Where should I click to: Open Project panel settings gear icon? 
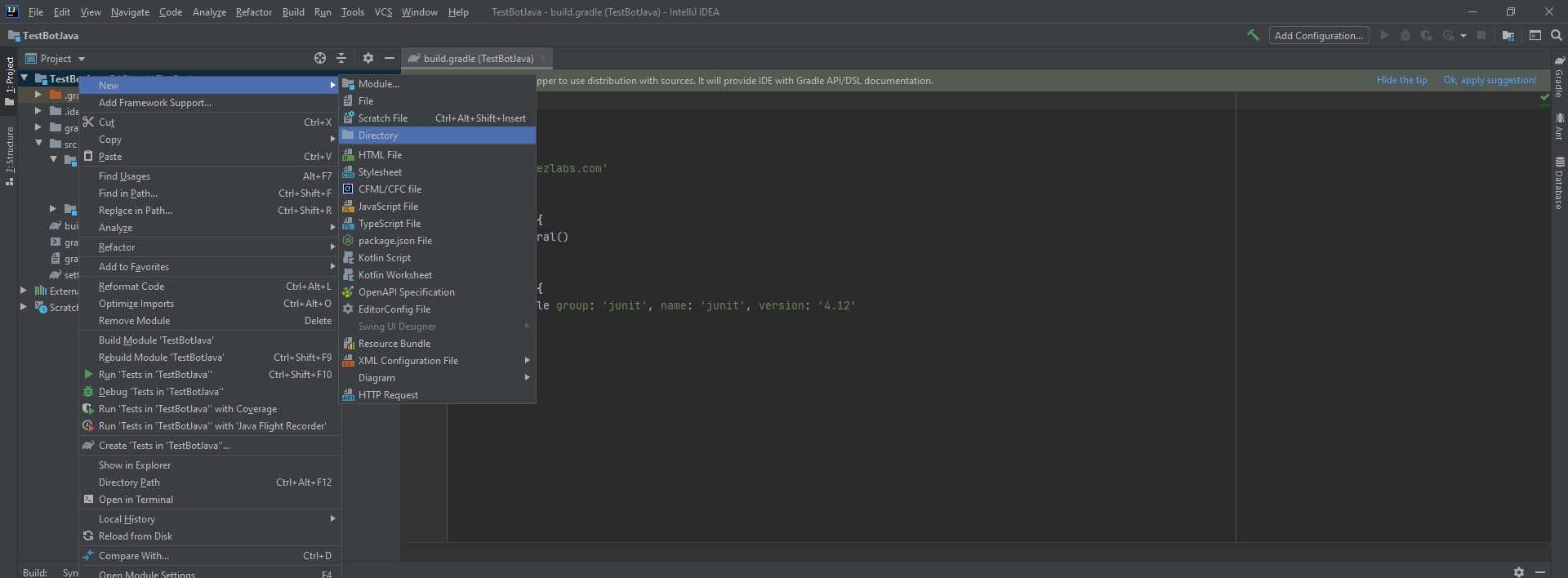[368, 58]
